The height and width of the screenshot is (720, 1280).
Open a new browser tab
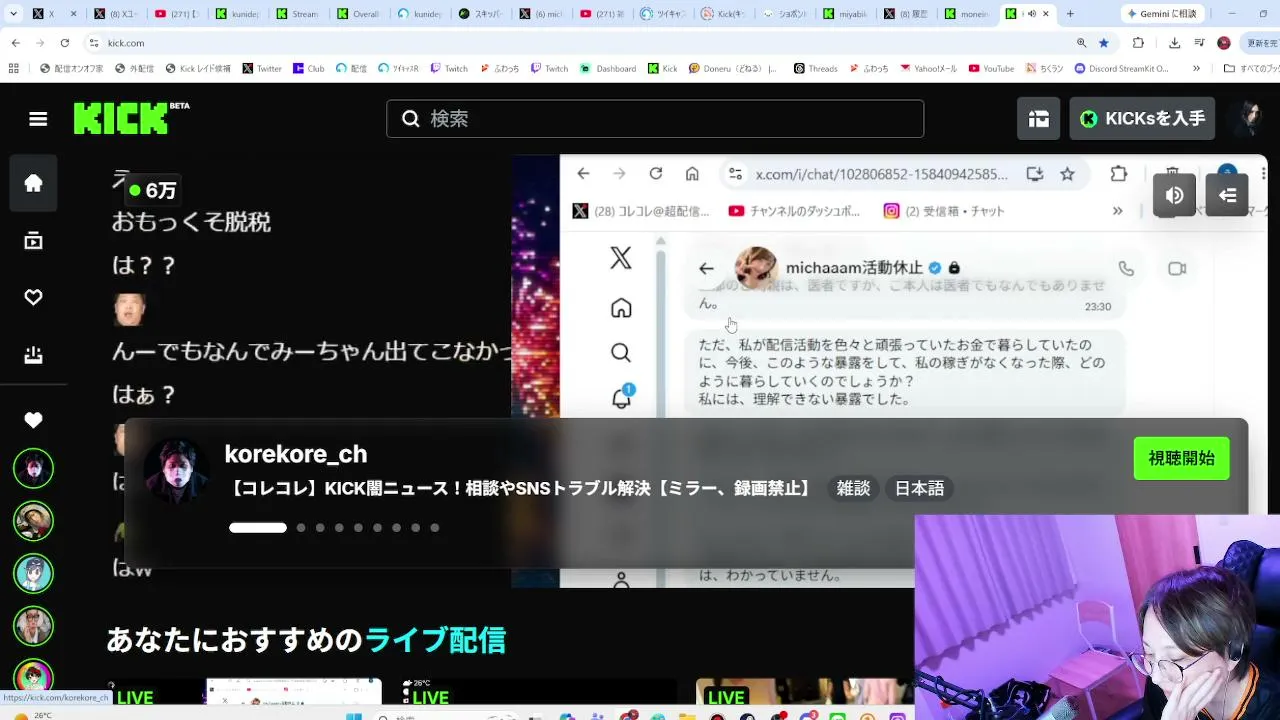point(1070,14)
